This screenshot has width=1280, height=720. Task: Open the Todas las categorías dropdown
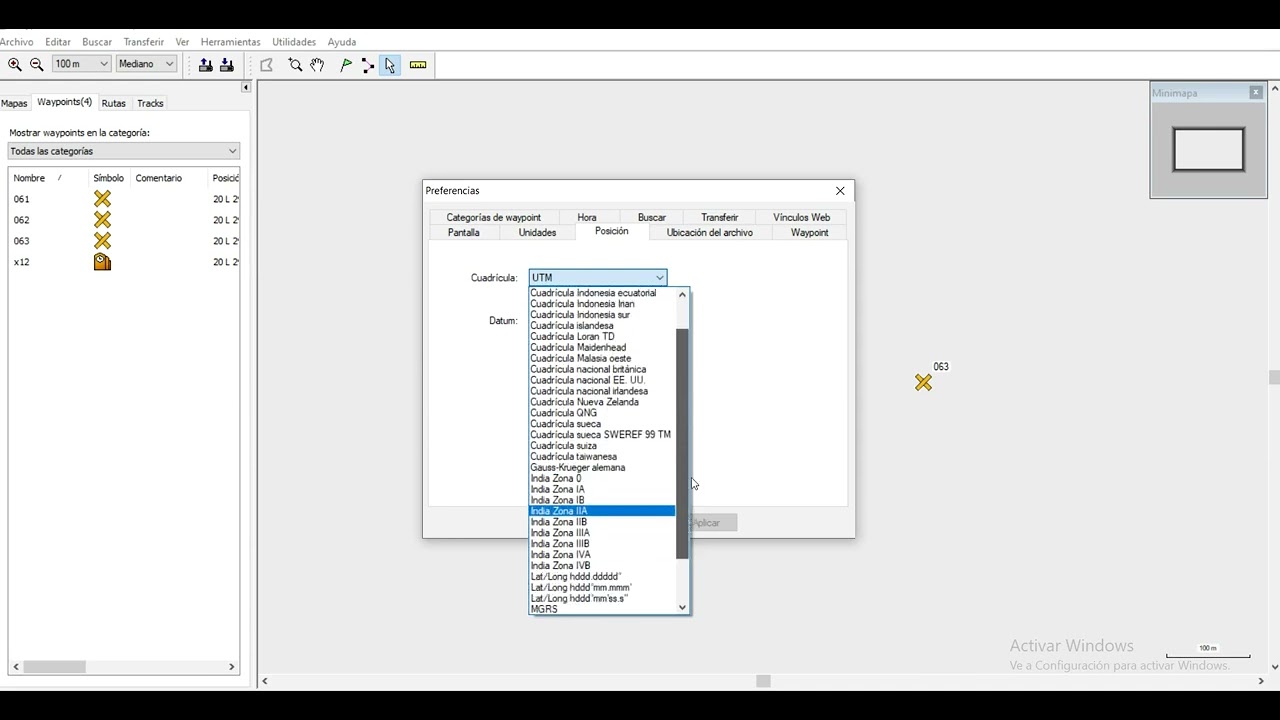click(124, 151)
